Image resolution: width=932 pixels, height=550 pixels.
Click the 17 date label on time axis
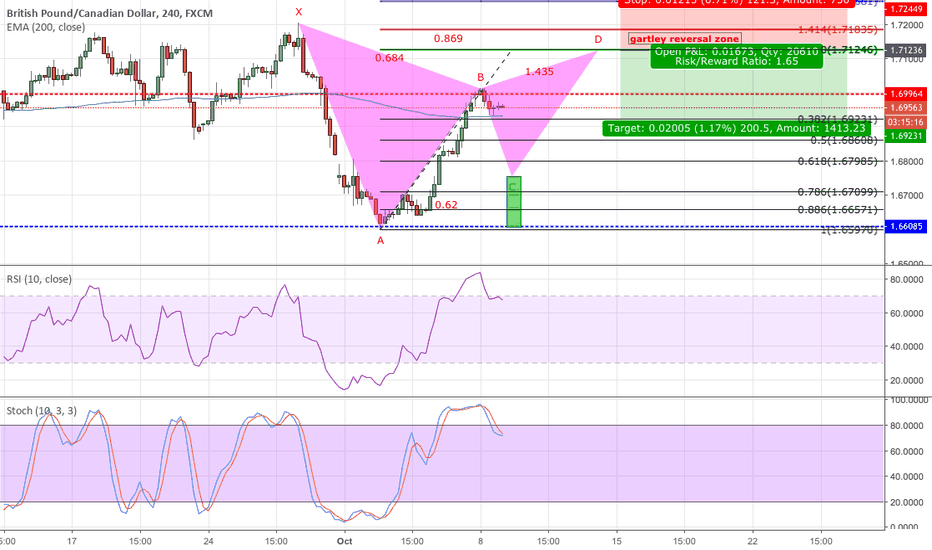point(72,541)
